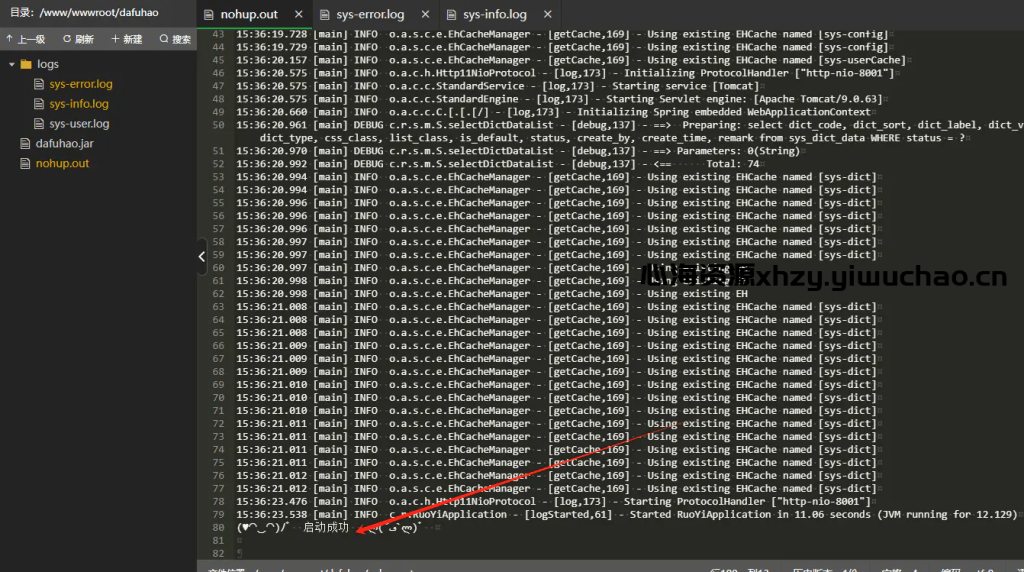Screen dimensions: 1024x572
Task: Switch to the sys-info.log tab
Action: (494, 15)
